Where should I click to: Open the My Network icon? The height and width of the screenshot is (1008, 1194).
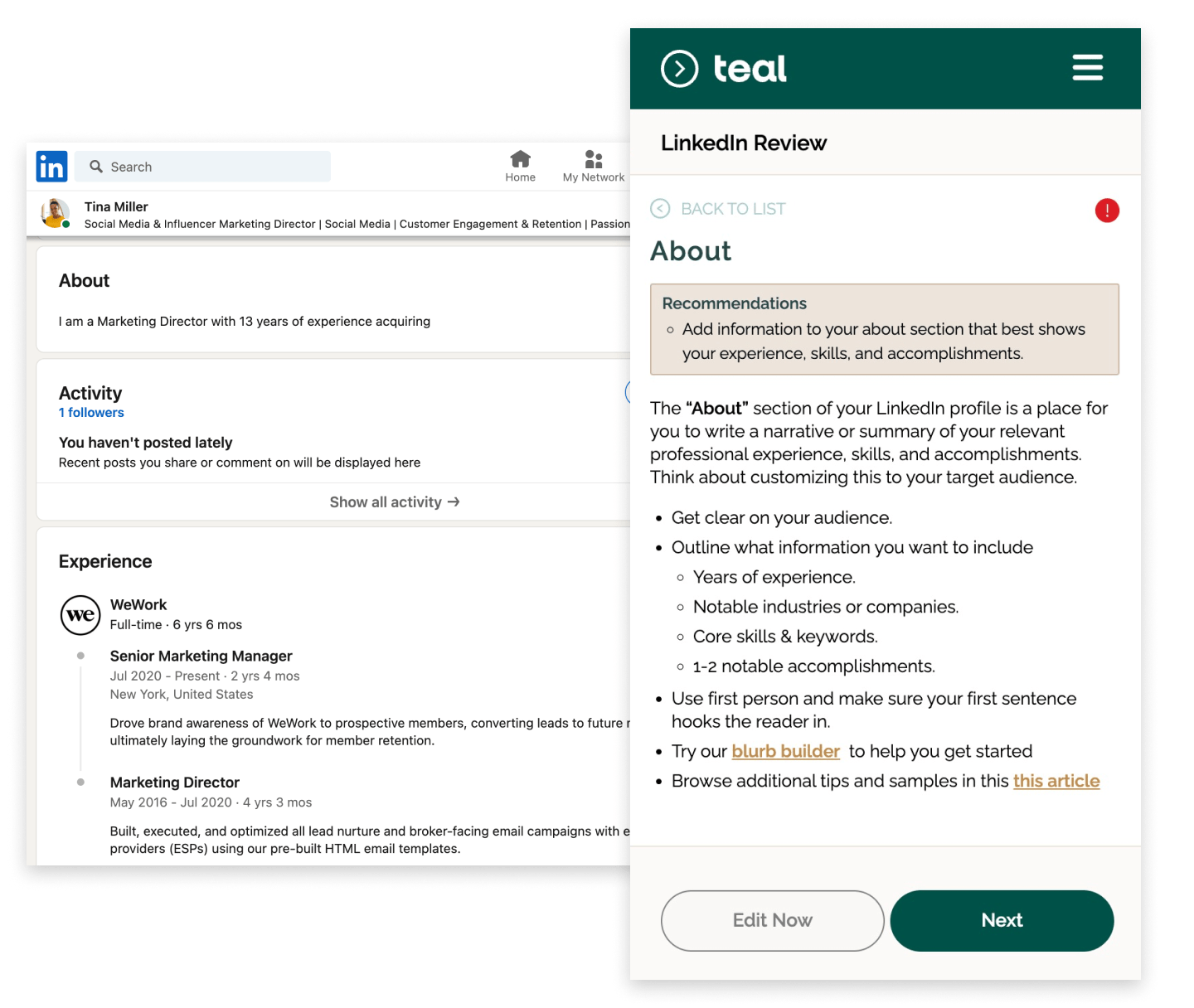pyautogui.click(x=593, y=157)
